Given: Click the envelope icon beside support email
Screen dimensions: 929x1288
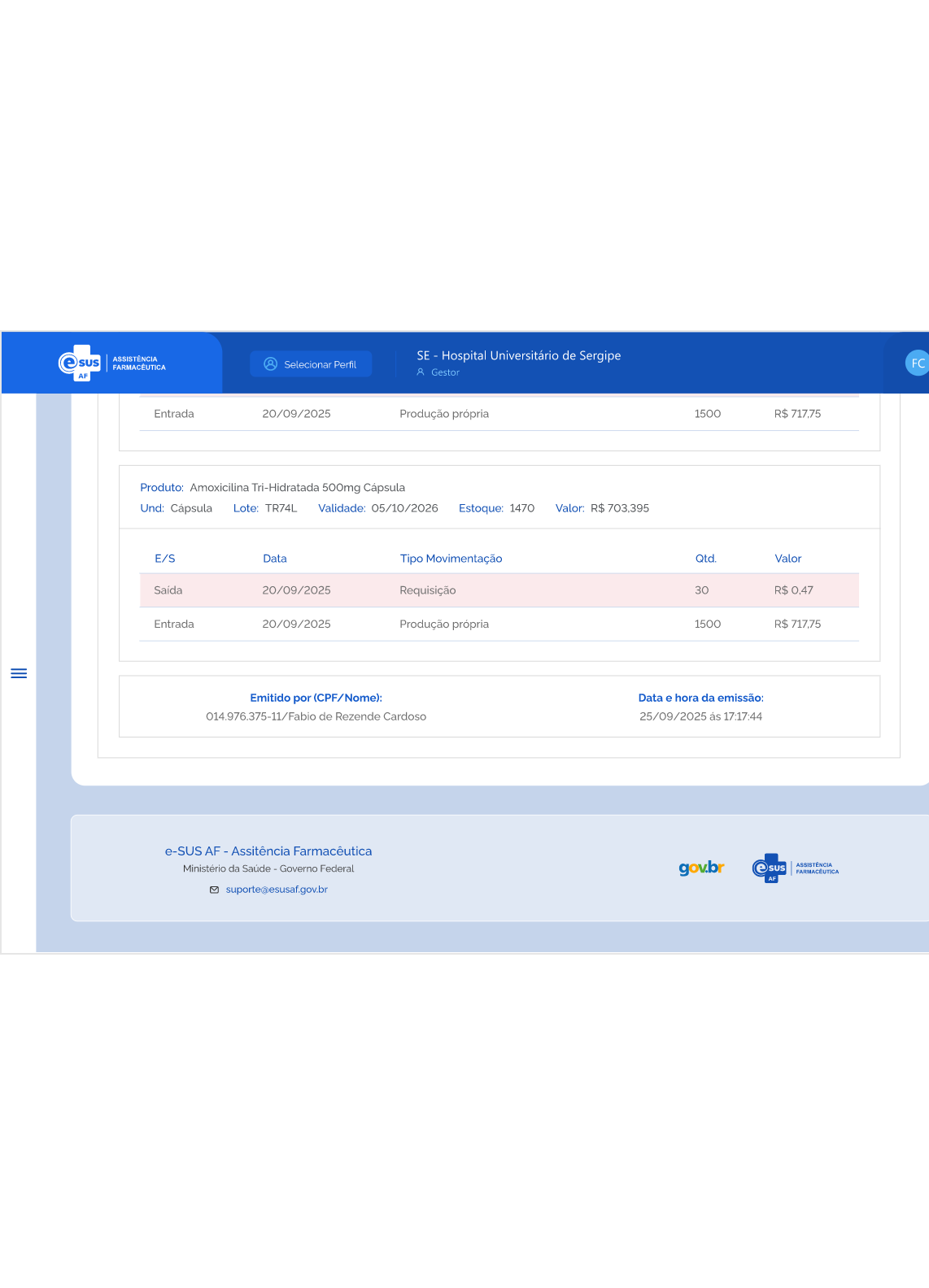Looking at the screenshot, I should [x=215, y=890].
